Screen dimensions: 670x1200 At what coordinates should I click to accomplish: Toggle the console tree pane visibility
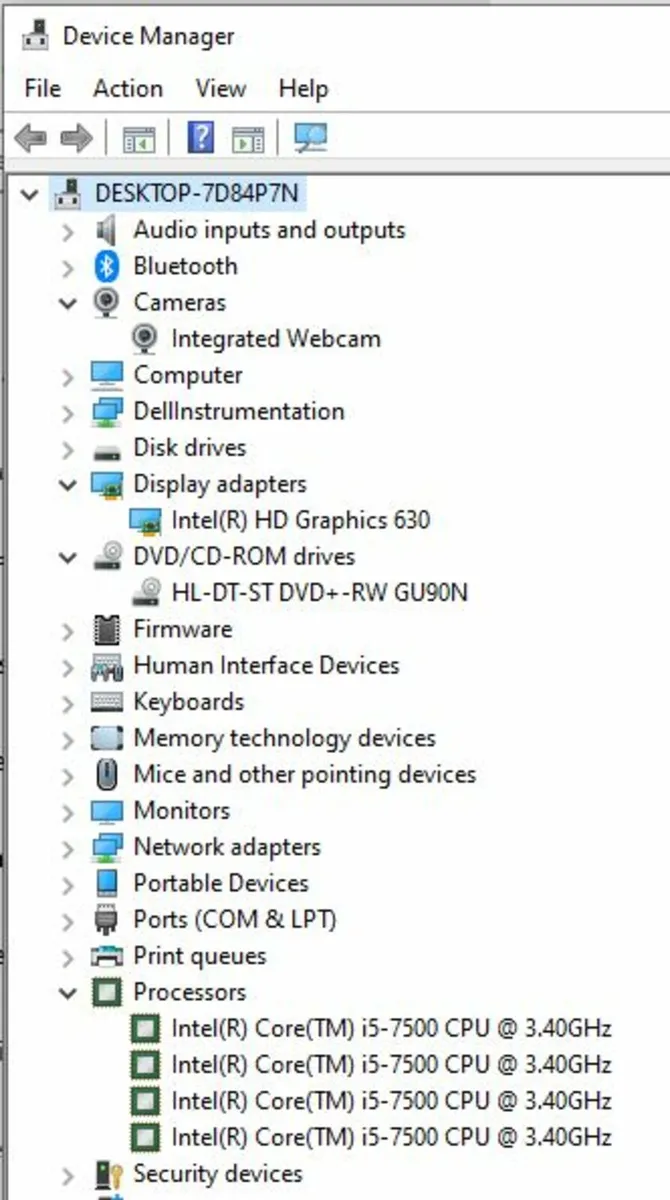coord(141,137)
